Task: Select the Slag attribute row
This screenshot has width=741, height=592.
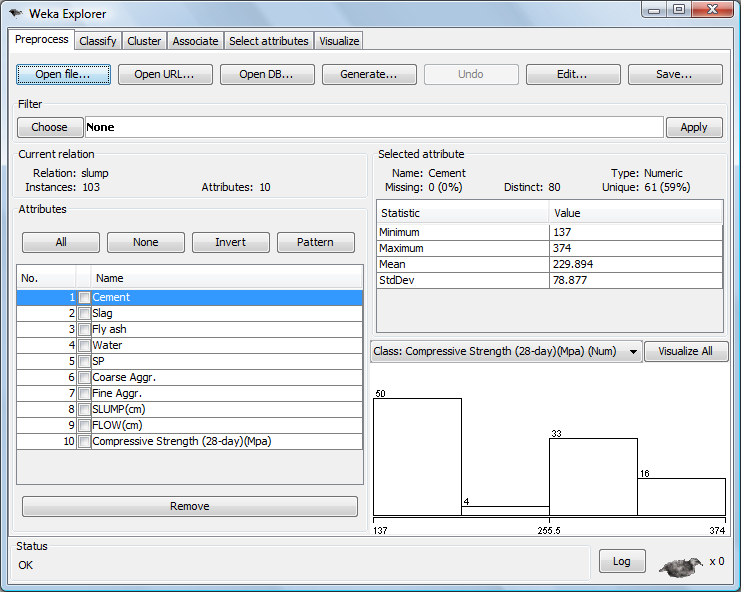Action: pyautogui.click(x=190, y=314)
